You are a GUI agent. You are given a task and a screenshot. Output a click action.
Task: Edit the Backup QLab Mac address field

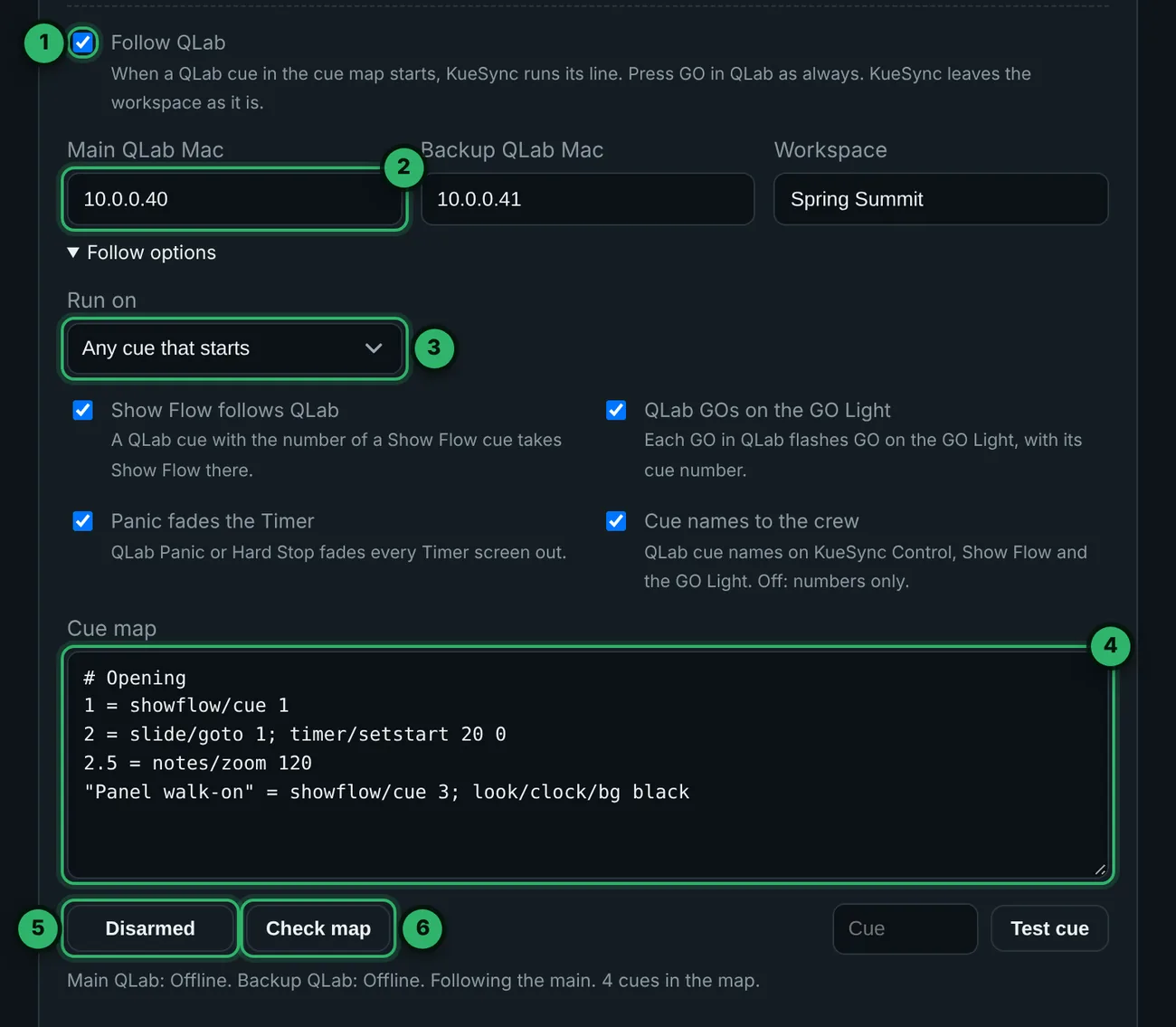tap(587, 199)
